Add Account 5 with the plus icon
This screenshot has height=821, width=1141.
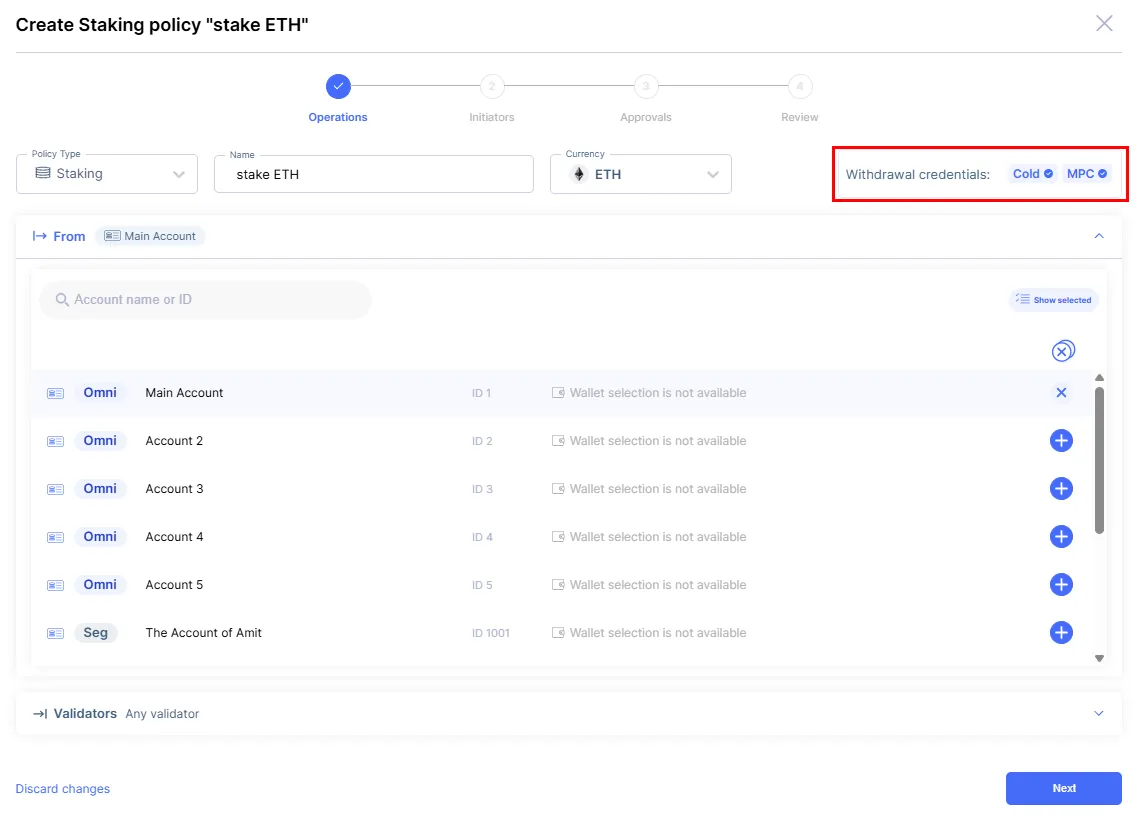[x=1061, y=584]
